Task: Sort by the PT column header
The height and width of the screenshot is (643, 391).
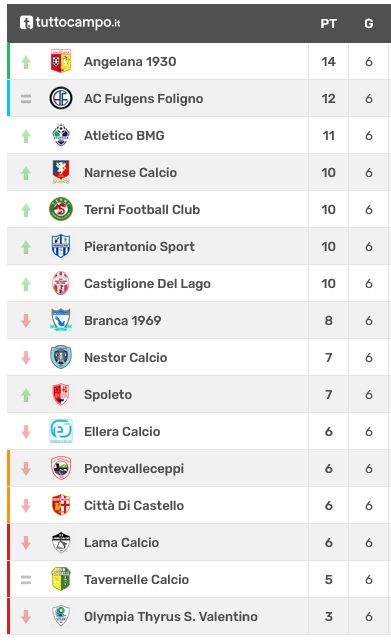Action: (328, 24)
